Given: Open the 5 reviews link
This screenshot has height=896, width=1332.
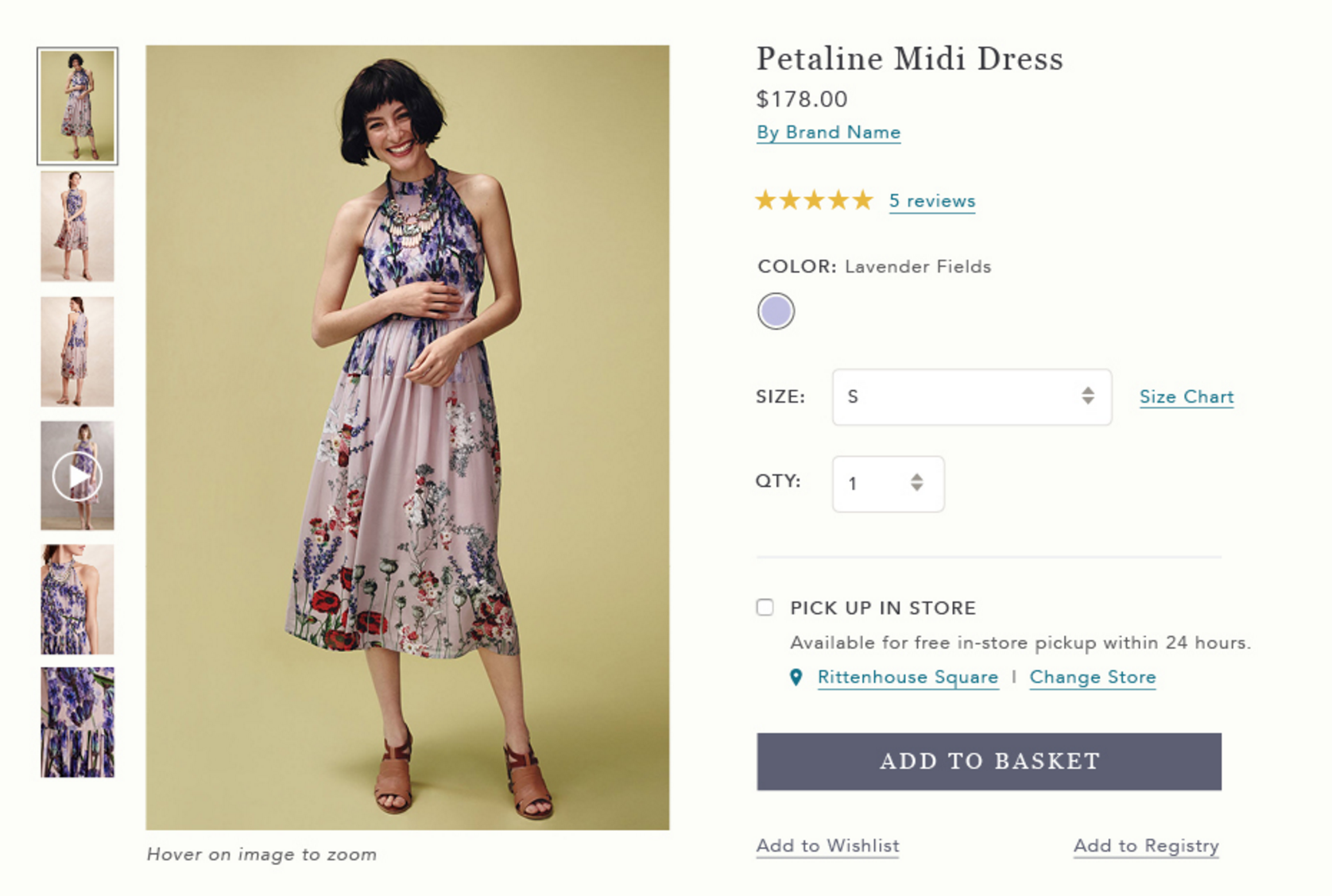Looking at the screenshot, I should tap(931, 201).
